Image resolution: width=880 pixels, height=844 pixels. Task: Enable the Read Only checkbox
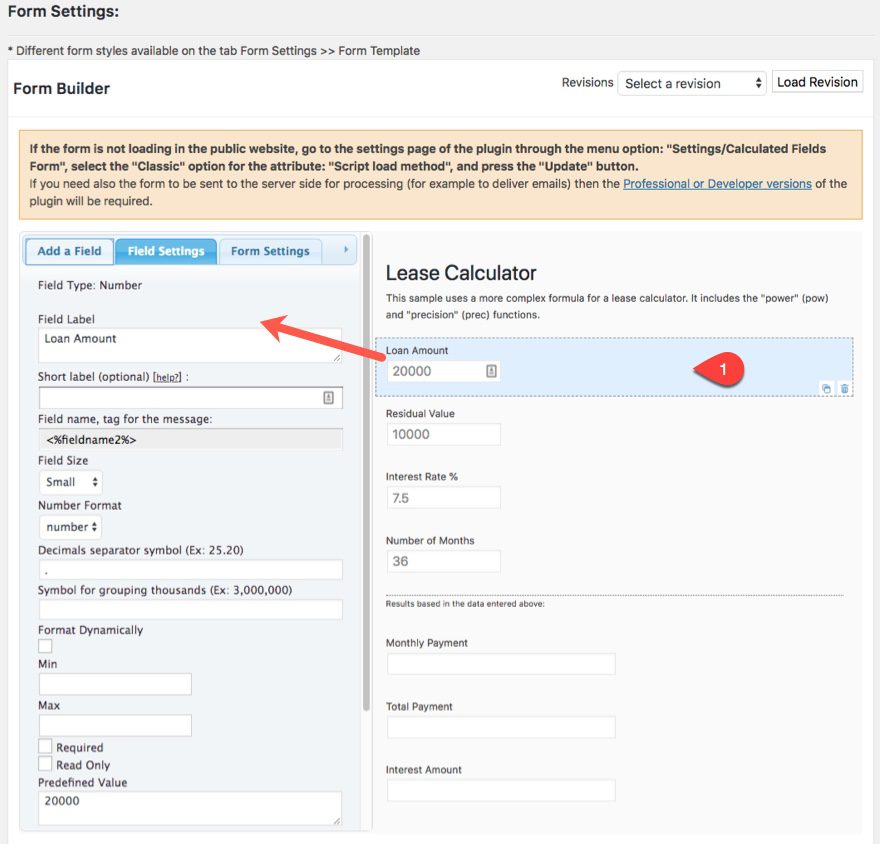click(x=45, y=764)
